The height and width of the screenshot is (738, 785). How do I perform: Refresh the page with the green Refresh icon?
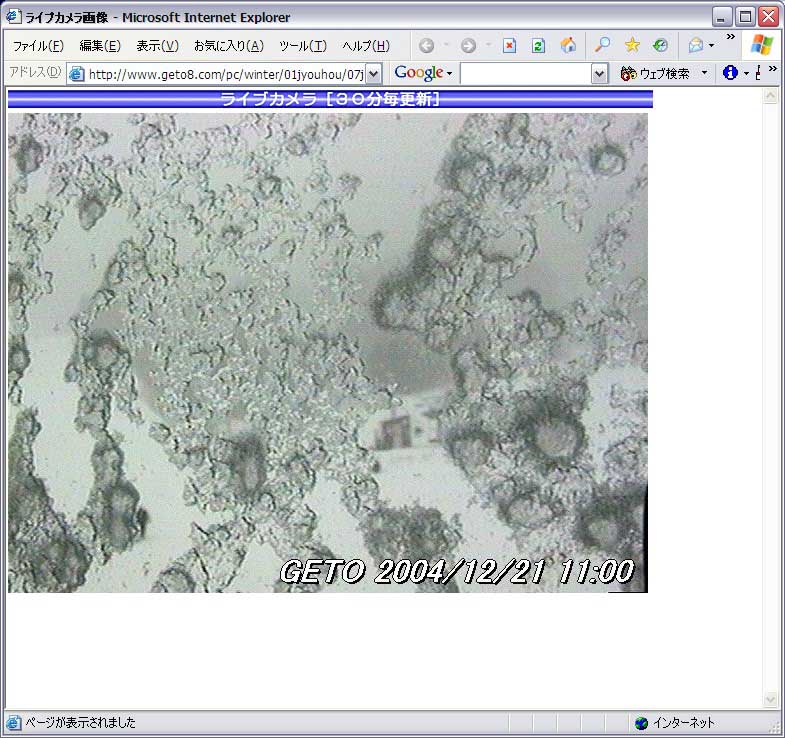point(538,46)
